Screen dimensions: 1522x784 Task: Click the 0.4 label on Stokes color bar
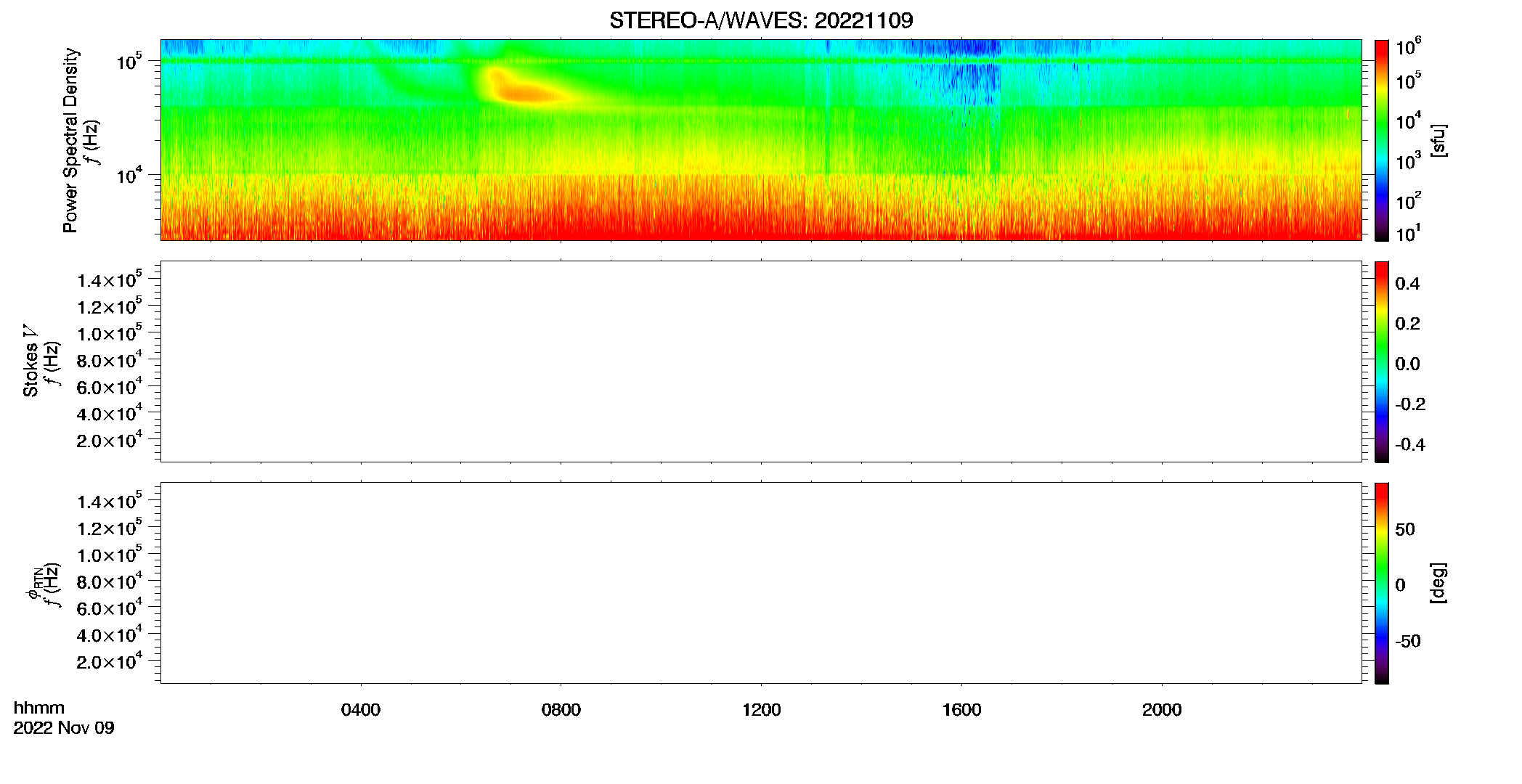[x=1407, y=284]
